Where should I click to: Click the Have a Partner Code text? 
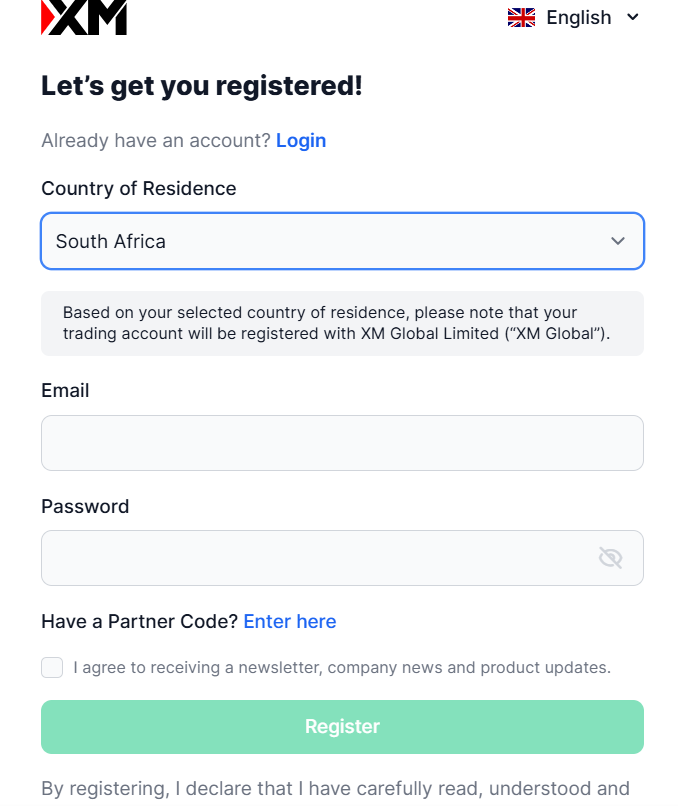pos(139,621)
